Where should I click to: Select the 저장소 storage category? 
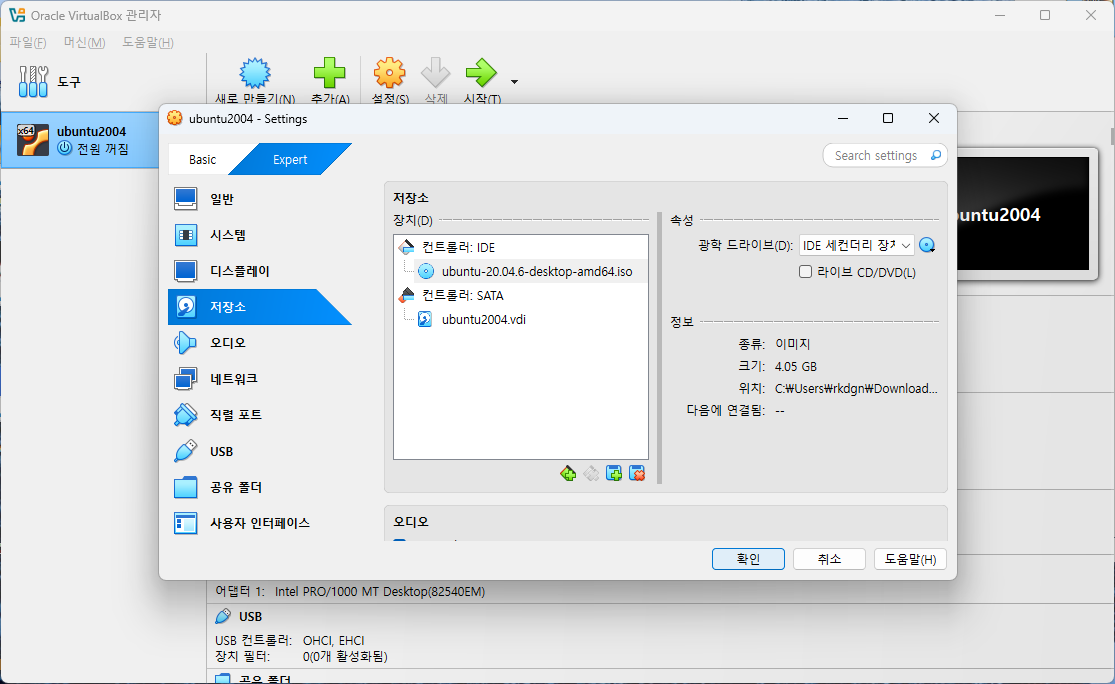coord(260,306)
